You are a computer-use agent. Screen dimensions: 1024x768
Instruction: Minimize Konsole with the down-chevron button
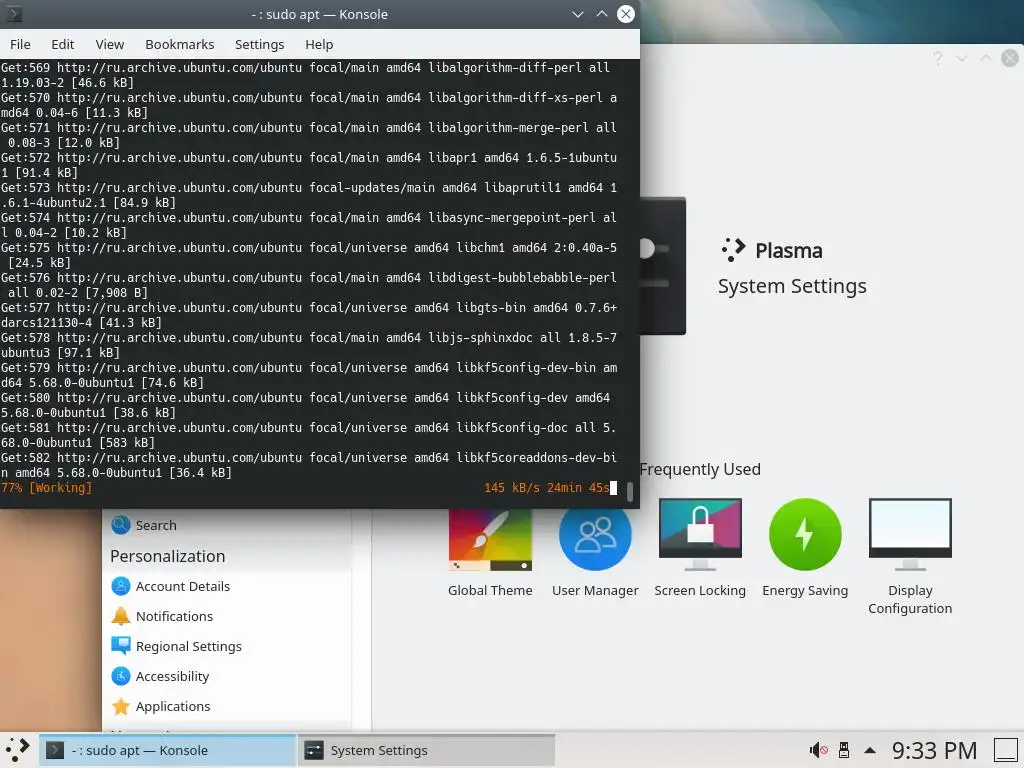pyautogui.click(x=578, y=14)
